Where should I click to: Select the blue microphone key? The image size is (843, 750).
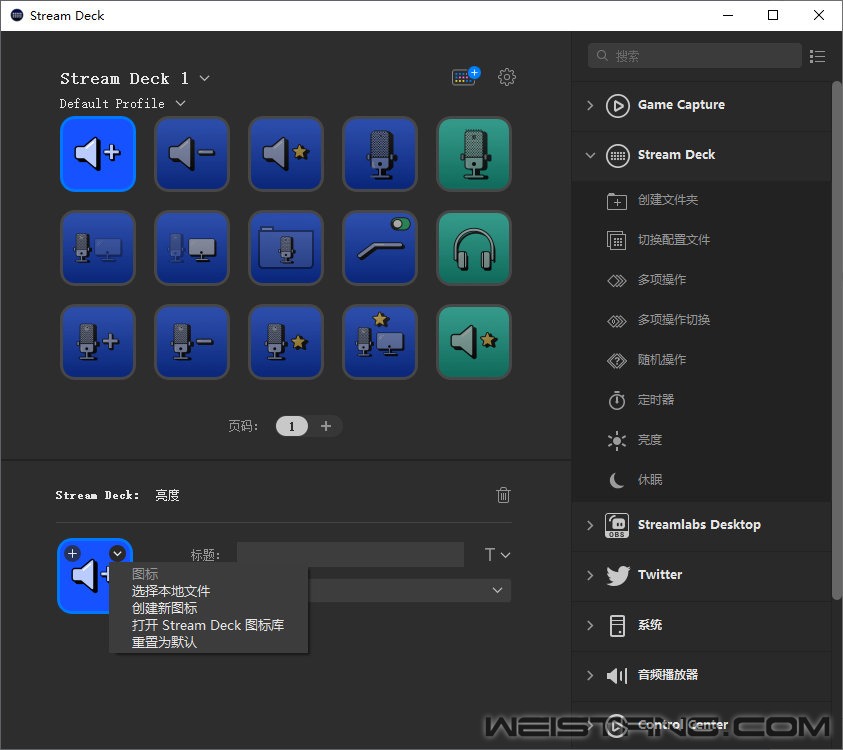[380, 154]
